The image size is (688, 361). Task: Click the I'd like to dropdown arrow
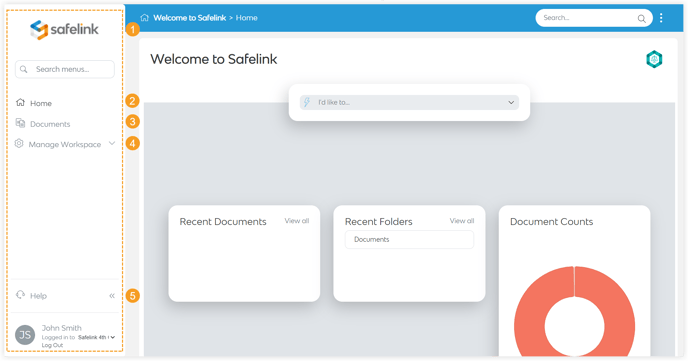(x=511, y=102)
